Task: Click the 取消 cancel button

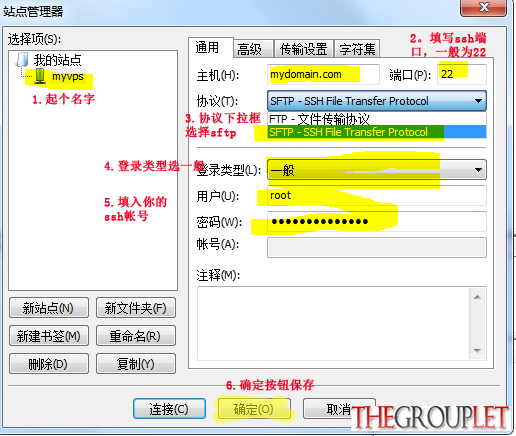Action: click(x=339, y=409)
